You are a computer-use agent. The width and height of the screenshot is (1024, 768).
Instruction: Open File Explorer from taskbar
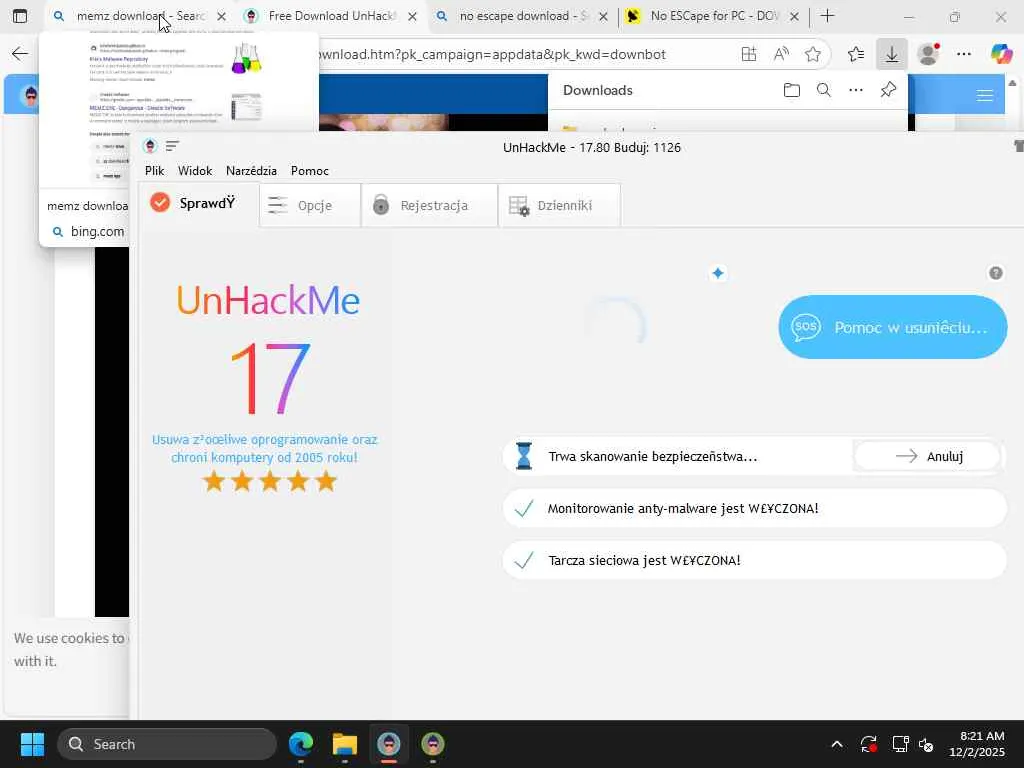point(345,744)
